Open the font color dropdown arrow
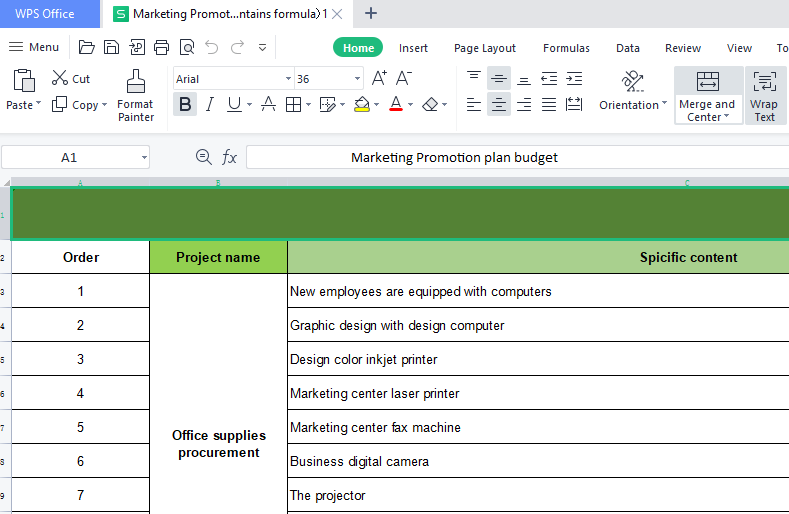 coord(411,105)
